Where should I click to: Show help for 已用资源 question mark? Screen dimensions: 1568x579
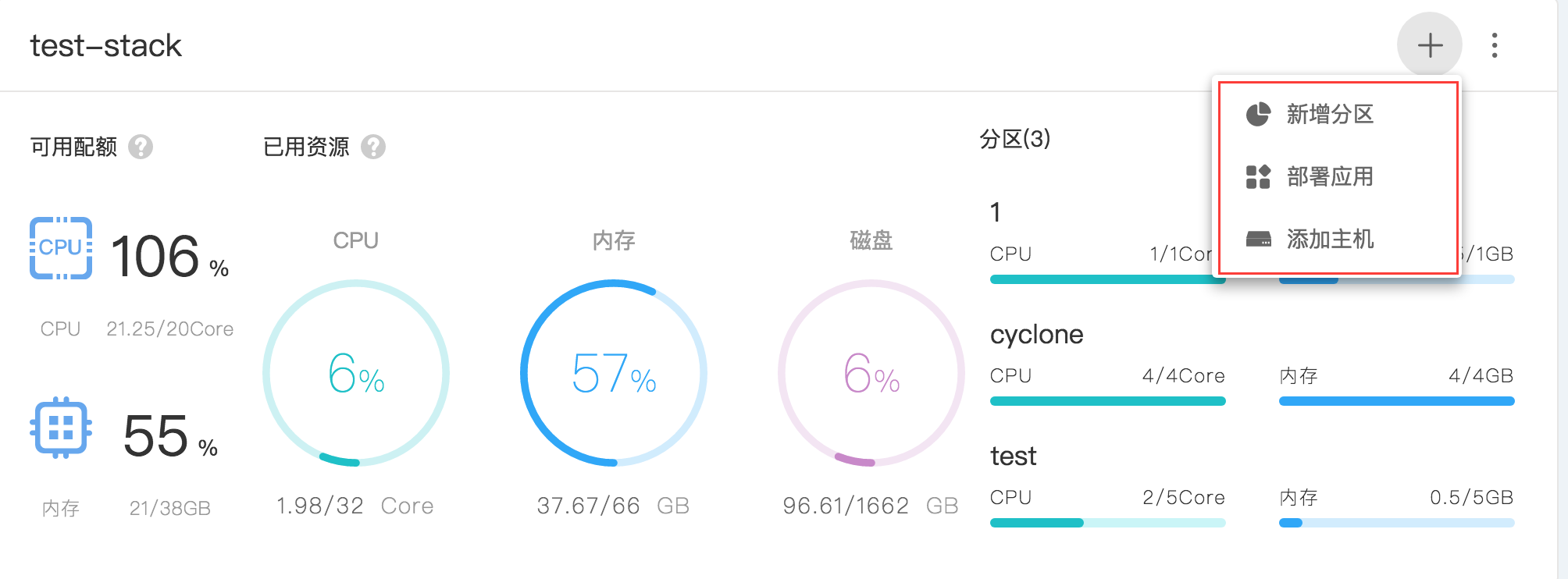point(373,147)
